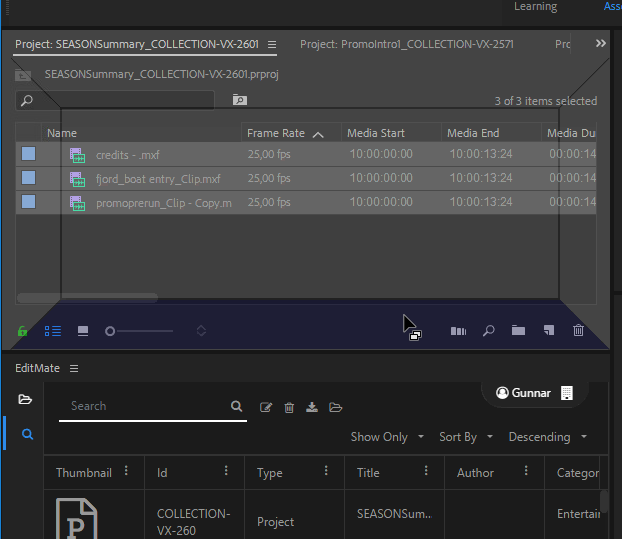Click the Gunnar user button
The image size is (622, 539).
[523, 393]
